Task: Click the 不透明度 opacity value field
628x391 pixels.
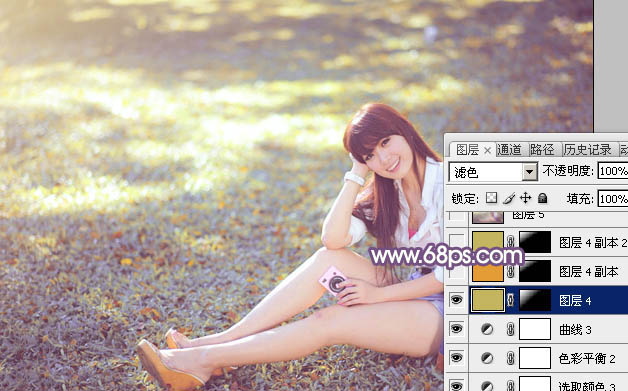Action: click(x=613, y=171)
